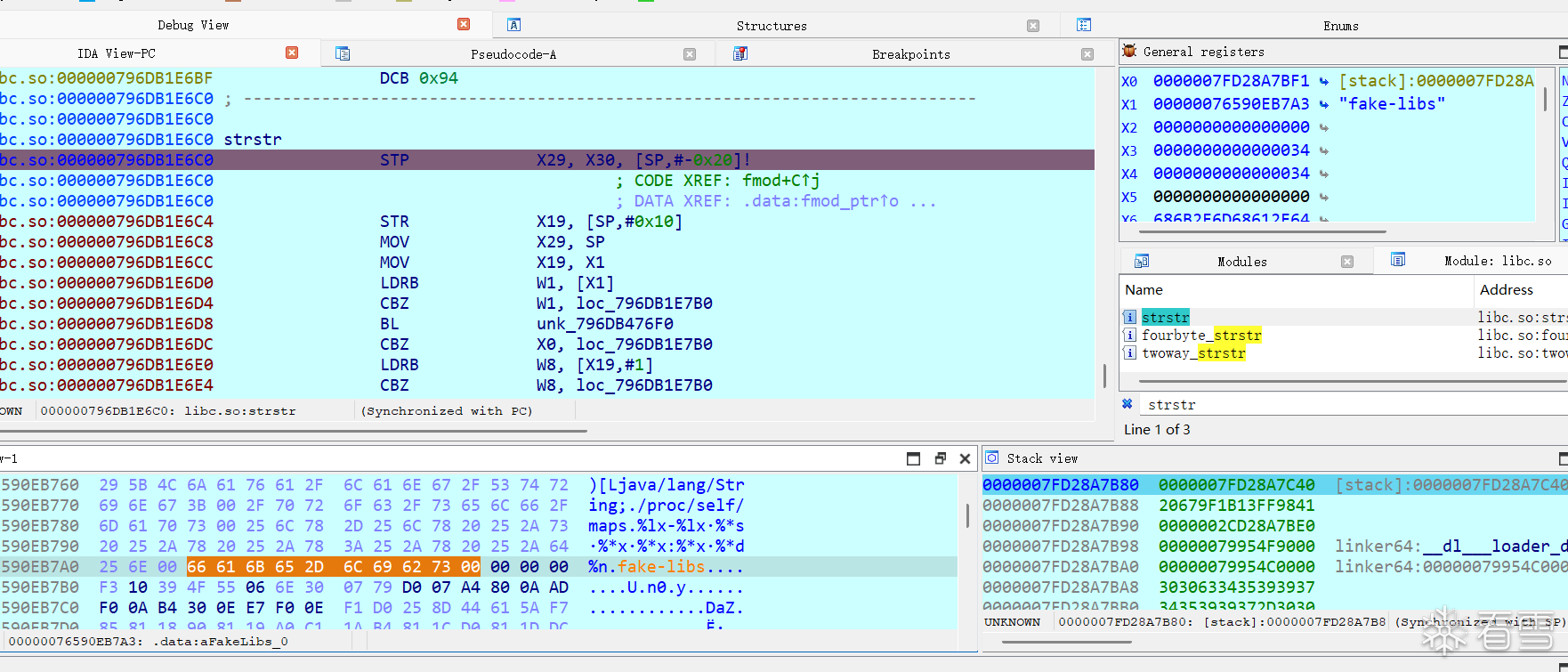Click the Pseudocode-A tab icon
Image resolution: width=1568 pixels, height=672 pixels.
pos(343,53)
